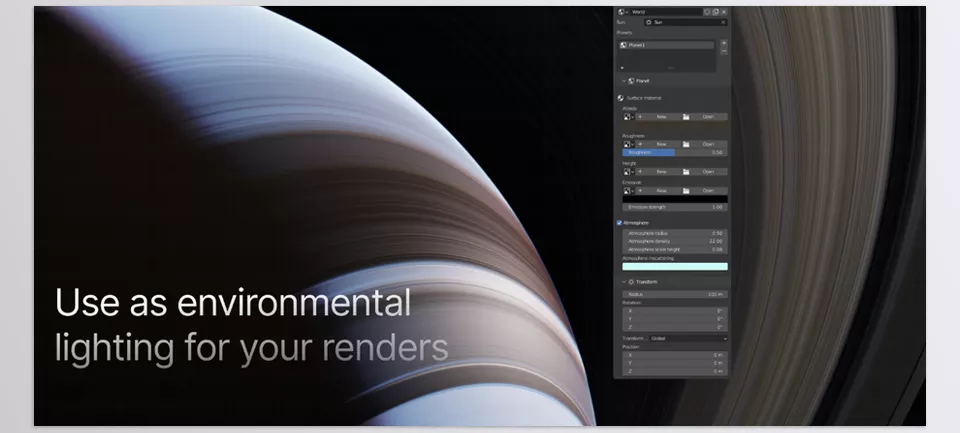Pick Atmosphere inscattering color swatch
Image resolution: width=960 pixels, height=433 pixels.
pyautogui.click(x=675, y=266)
